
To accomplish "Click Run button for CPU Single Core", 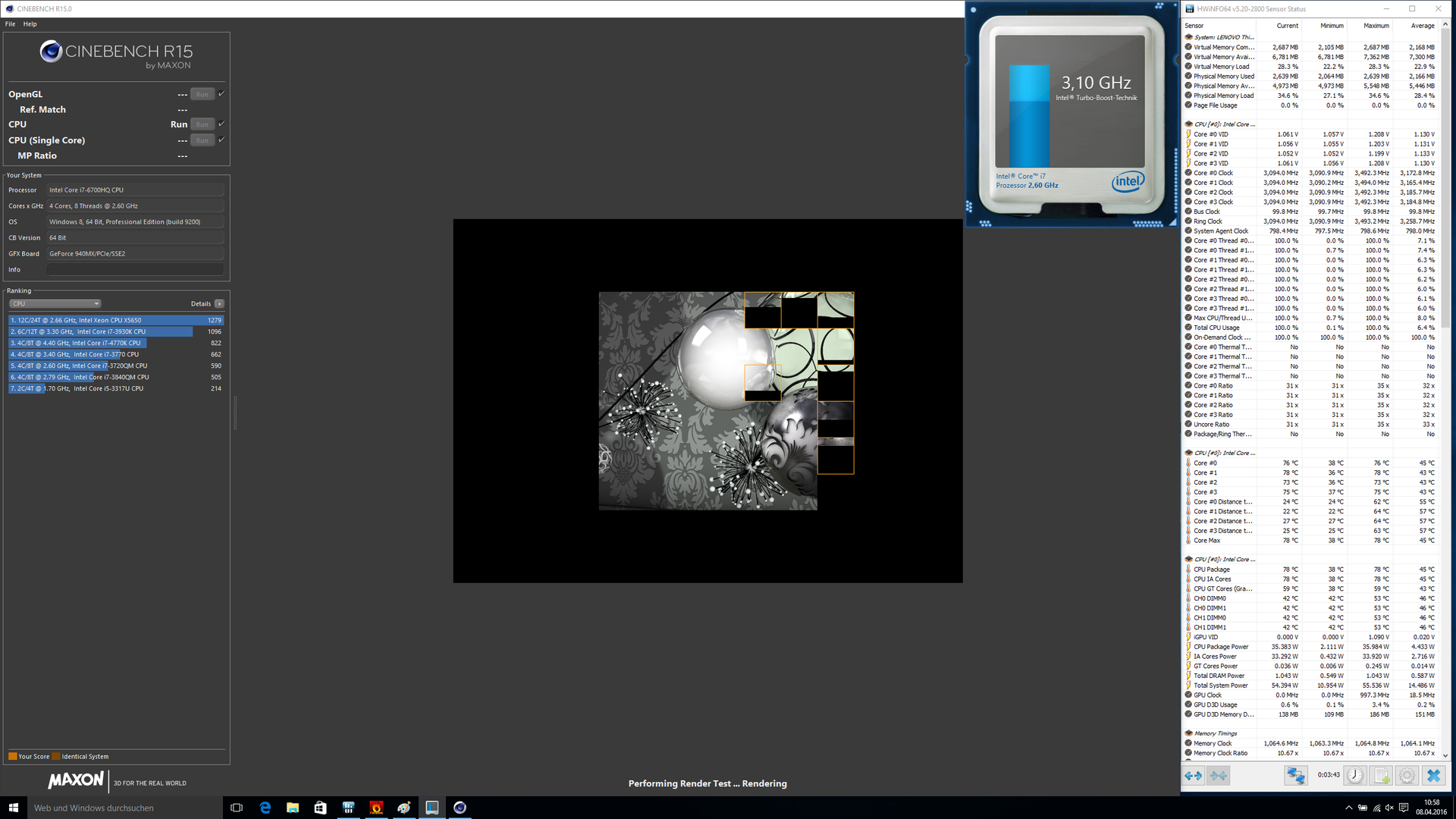I will pos(202,140).
